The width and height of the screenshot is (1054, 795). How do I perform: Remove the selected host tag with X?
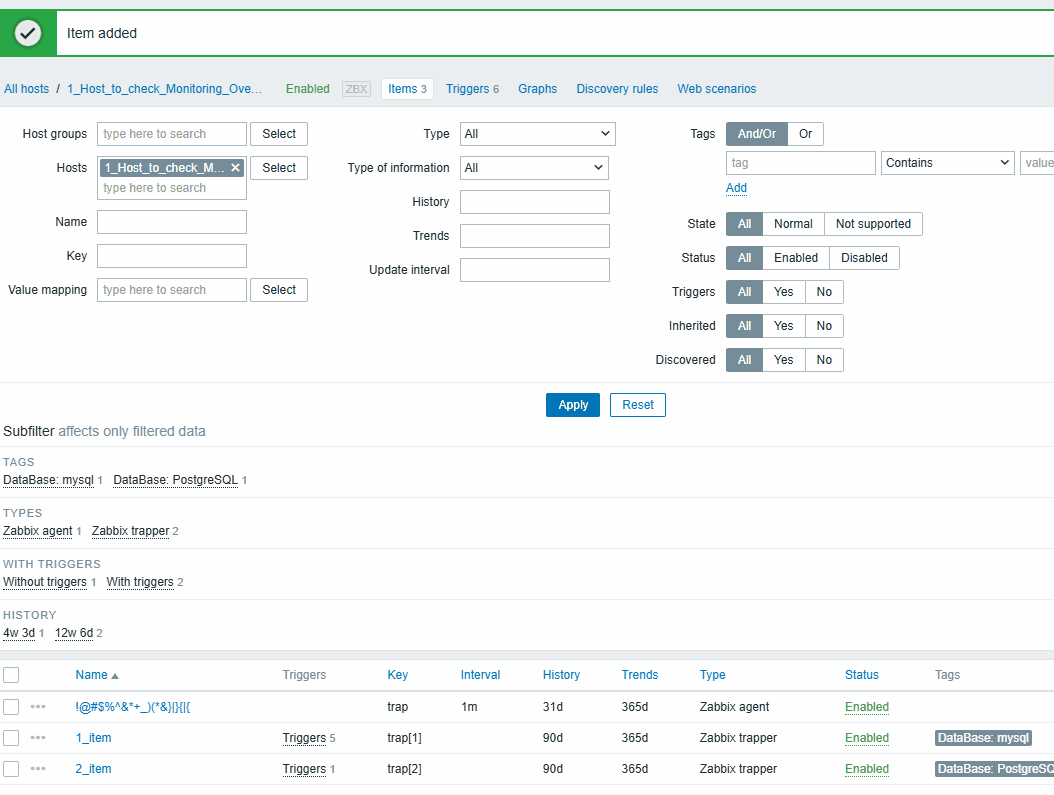tap(235, 168)
